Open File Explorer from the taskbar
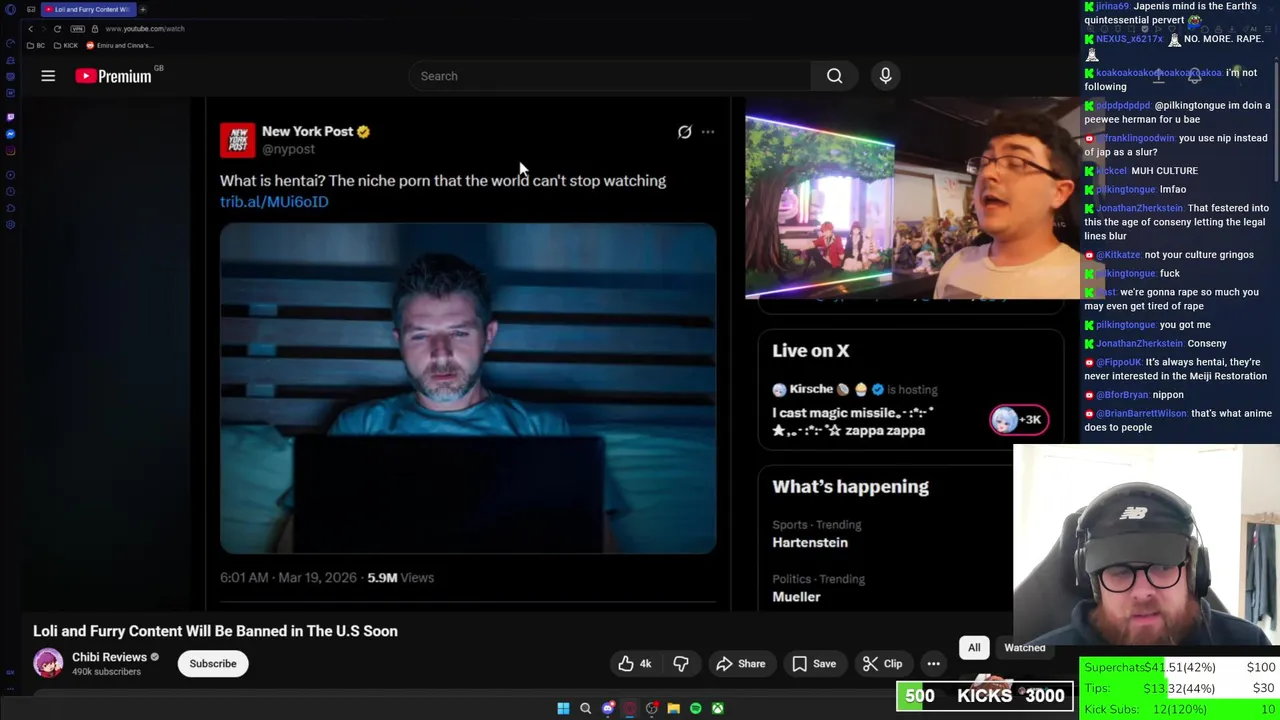The height and width of the screenshot is (720, 1280). (x=673, y=708)
